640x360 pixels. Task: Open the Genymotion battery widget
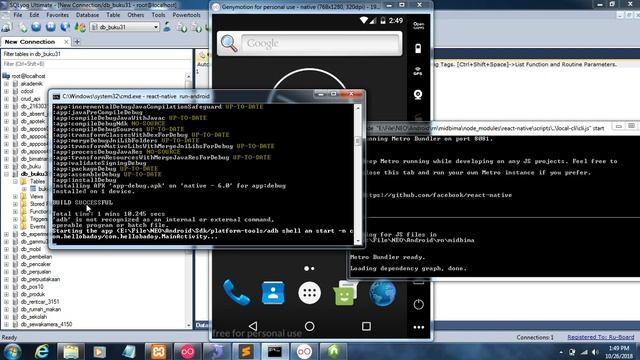click(x=418, y=48)
